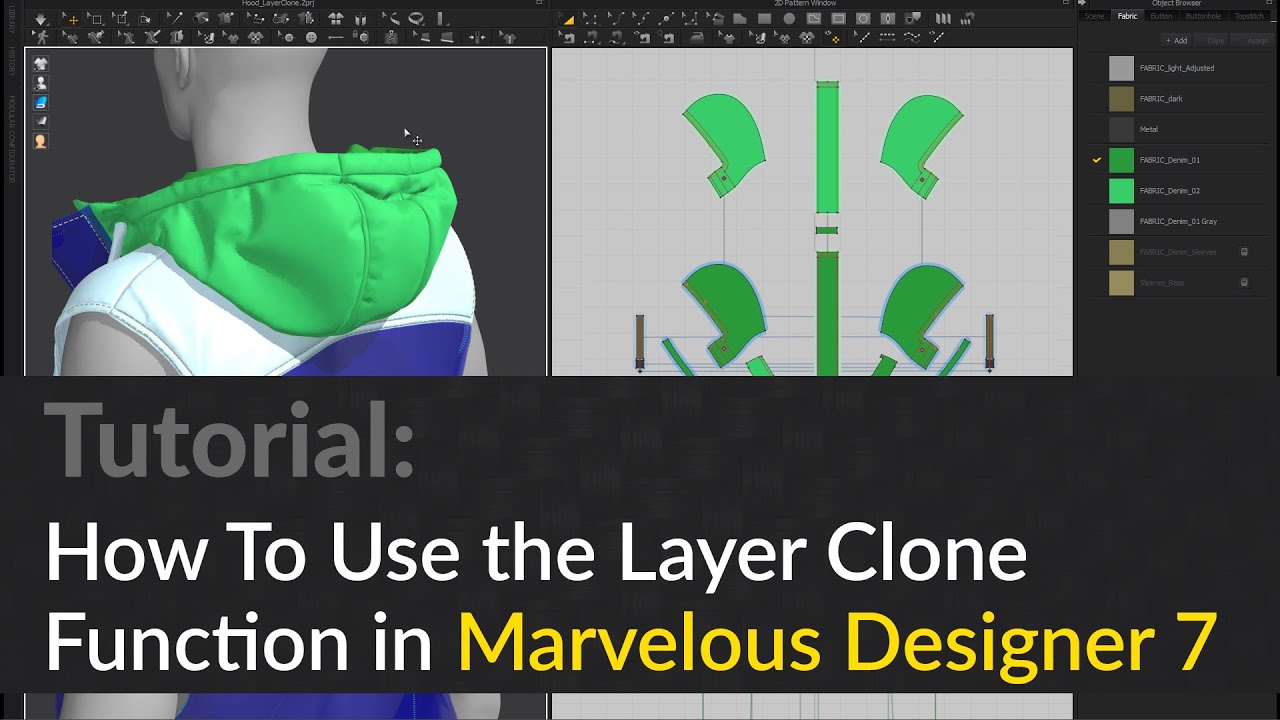Choose the Rectangle pattern tool
The height and width of the screenshot is (720, 1280).
(x=764, y=19)
